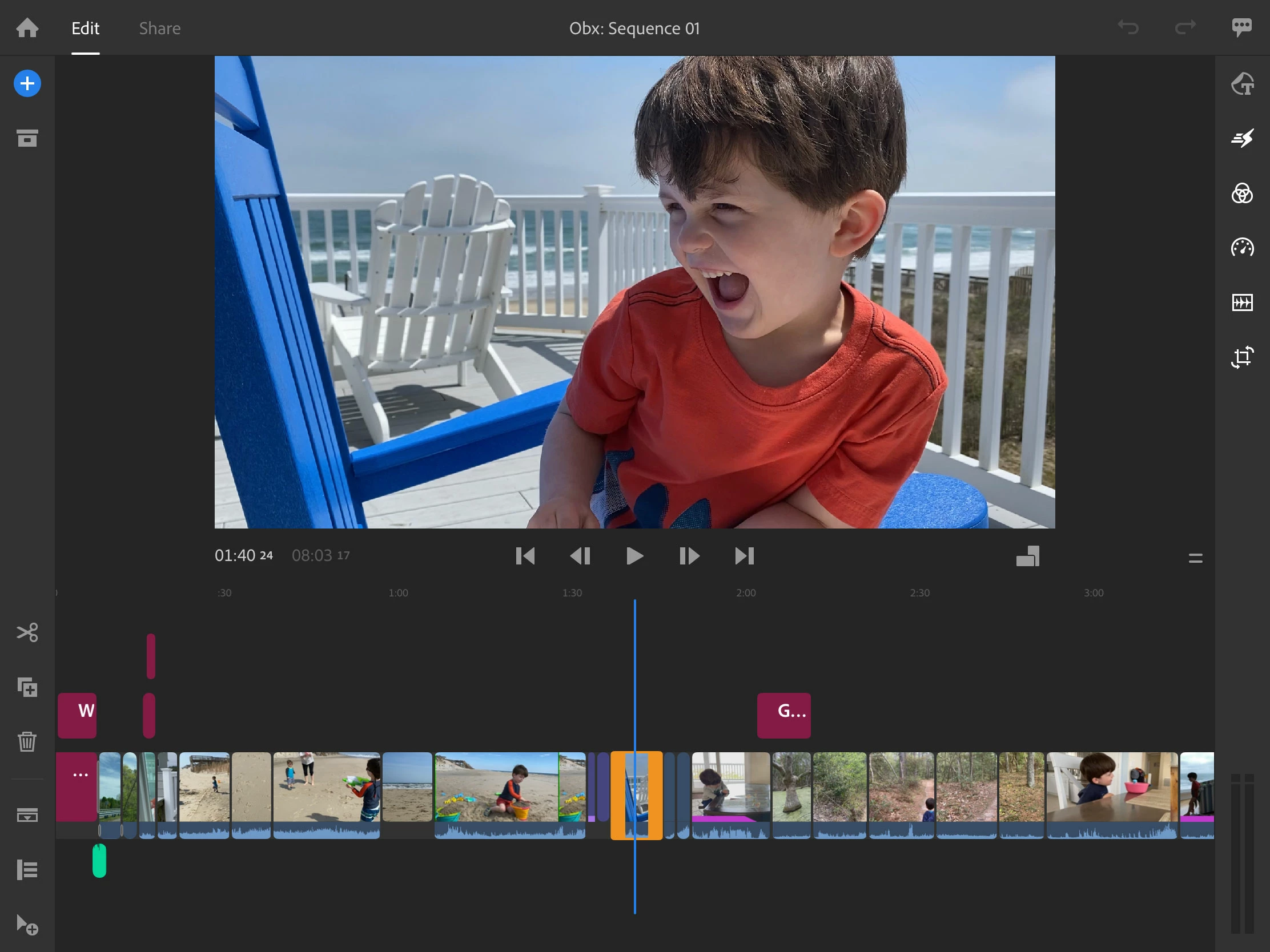Open the Speed gauge panel icon
The height and width of the screenshot is (952, 1270).
click(x=1242, y=248)
